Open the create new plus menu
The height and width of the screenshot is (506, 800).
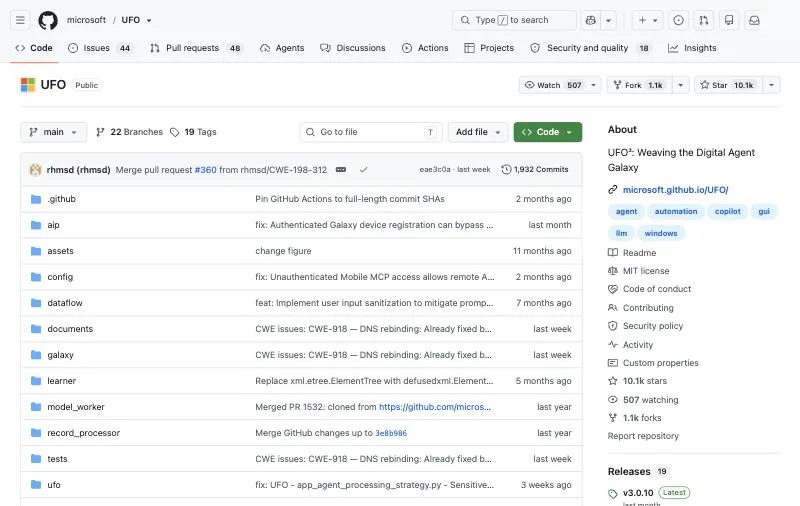(x=647, y=20)
